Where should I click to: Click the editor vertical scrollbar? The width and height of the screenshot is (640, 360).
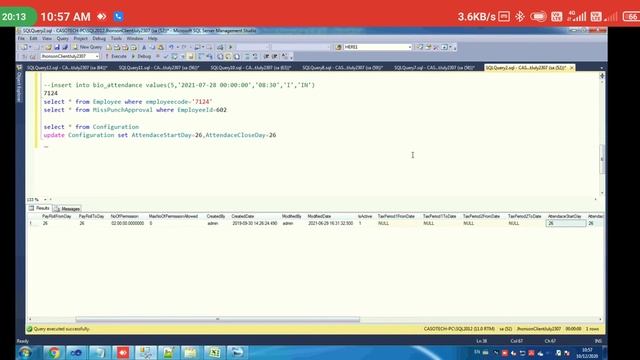coord(602,159)
